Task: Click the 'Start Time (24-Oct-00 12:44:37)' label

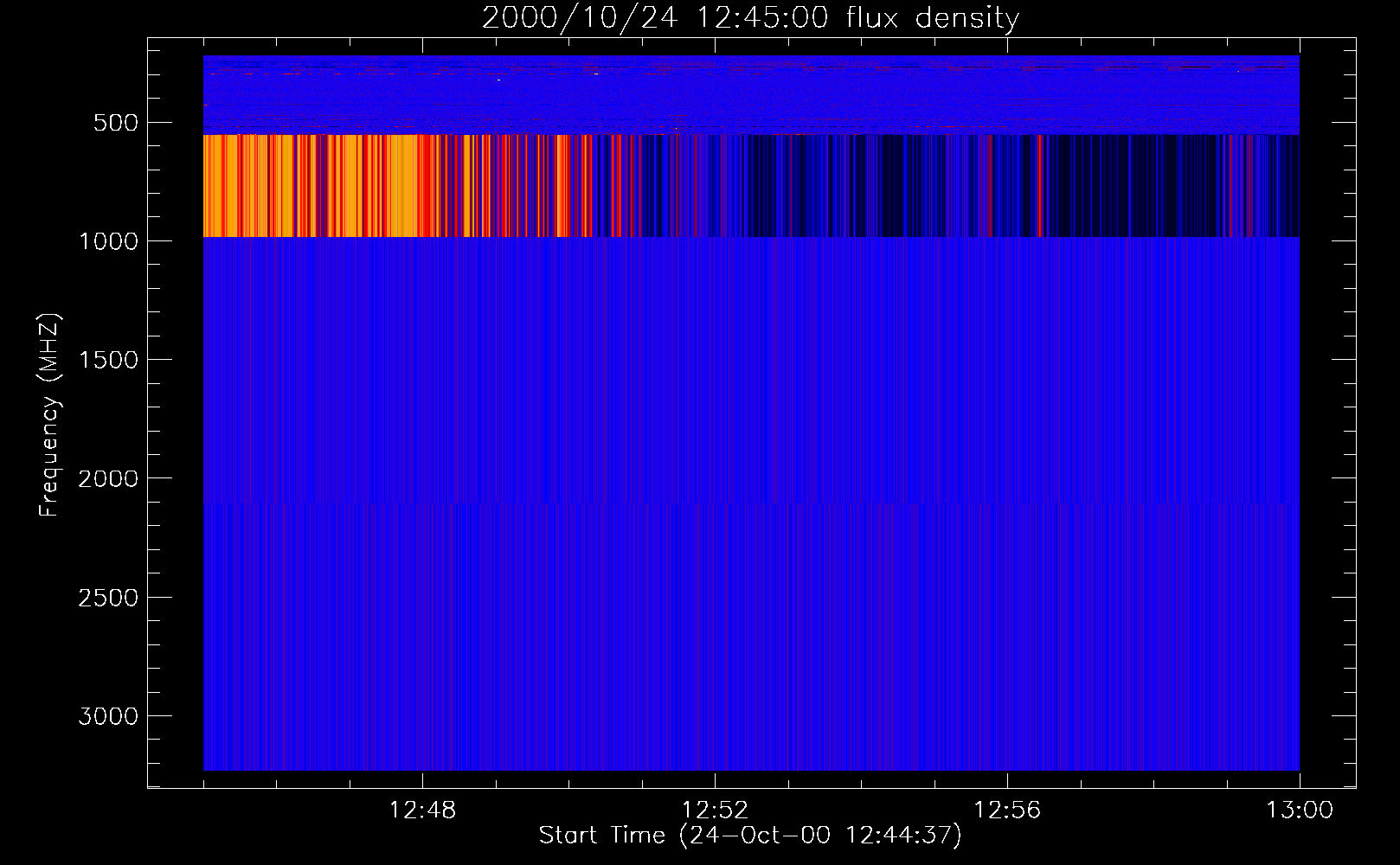Action: 750,836
